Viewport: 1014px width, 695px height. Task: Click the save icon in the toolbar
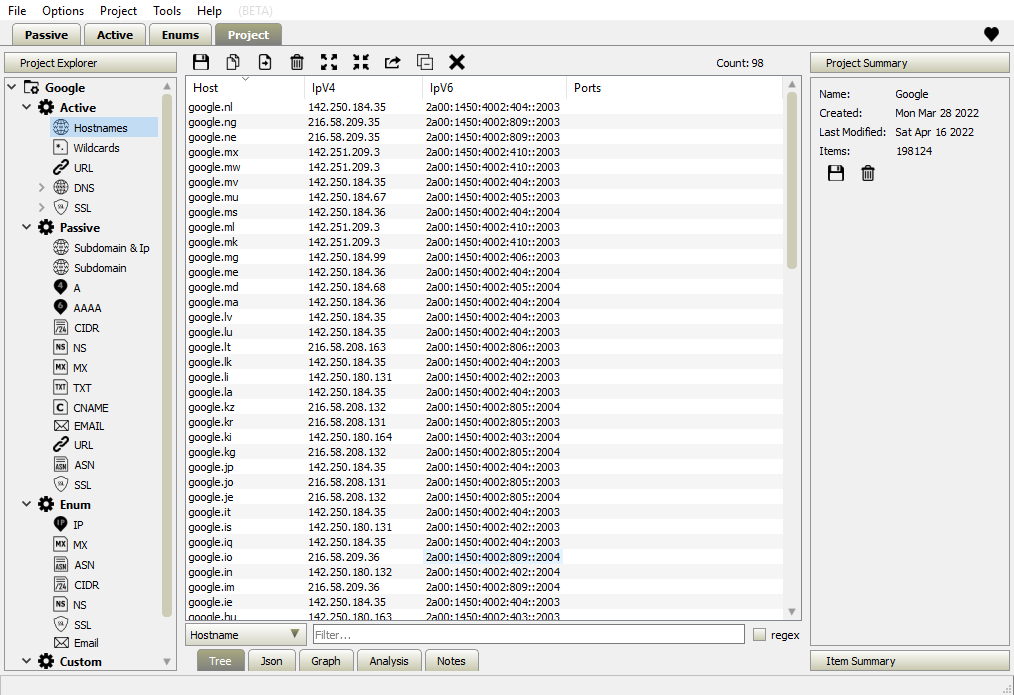click(x=201, y=62)
